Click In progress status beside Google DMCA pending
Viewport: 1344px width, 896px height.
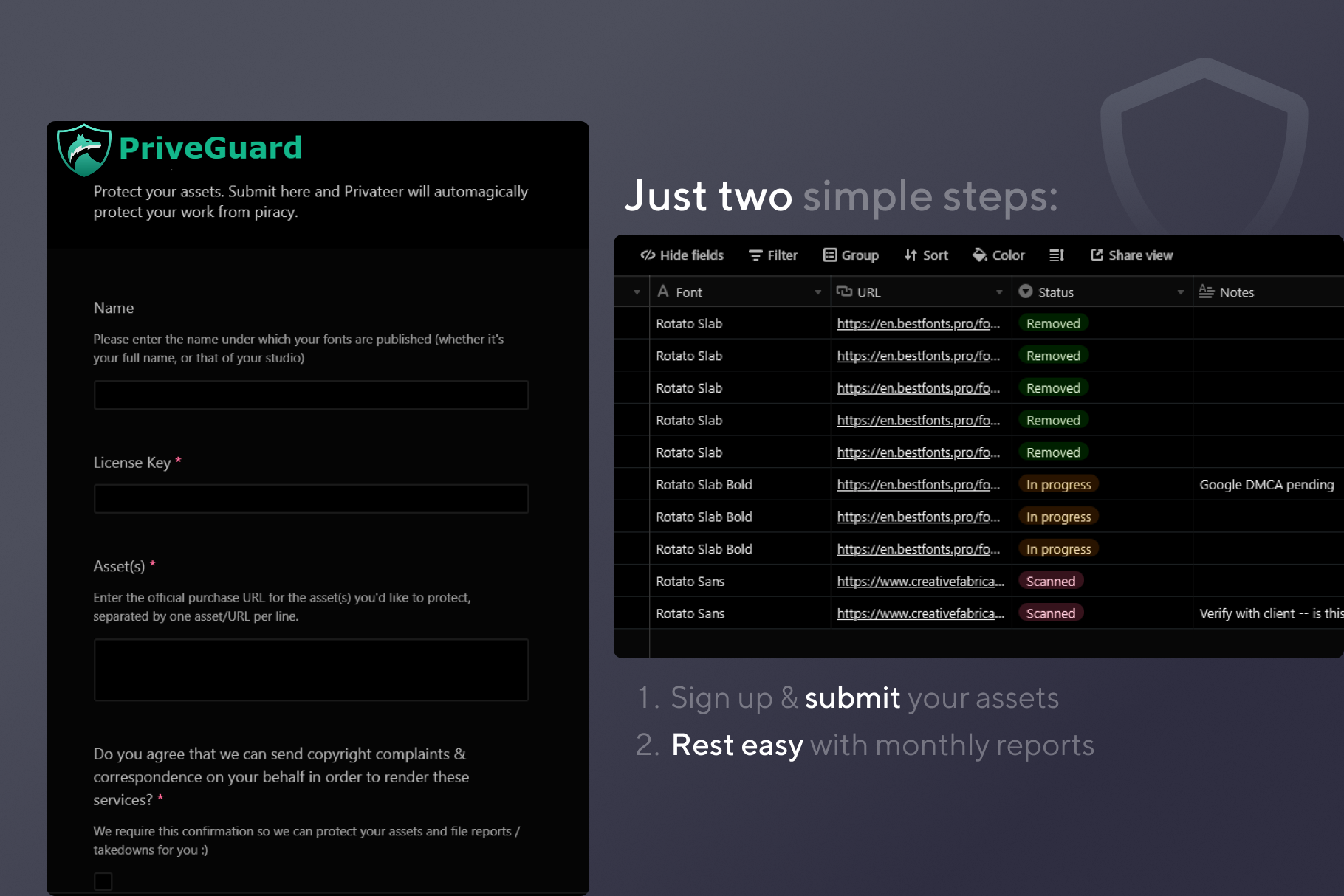[1058, 485]
